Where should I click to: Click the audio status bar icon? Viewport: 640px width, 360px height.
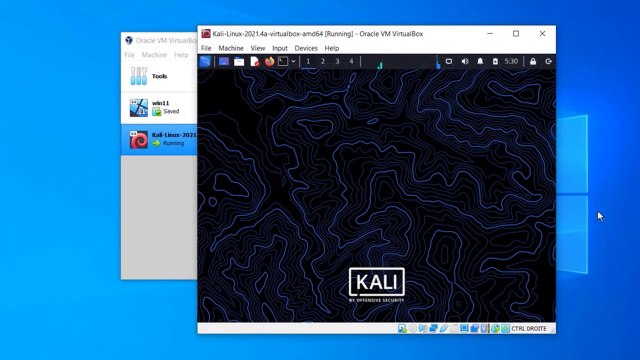(423, 328)
